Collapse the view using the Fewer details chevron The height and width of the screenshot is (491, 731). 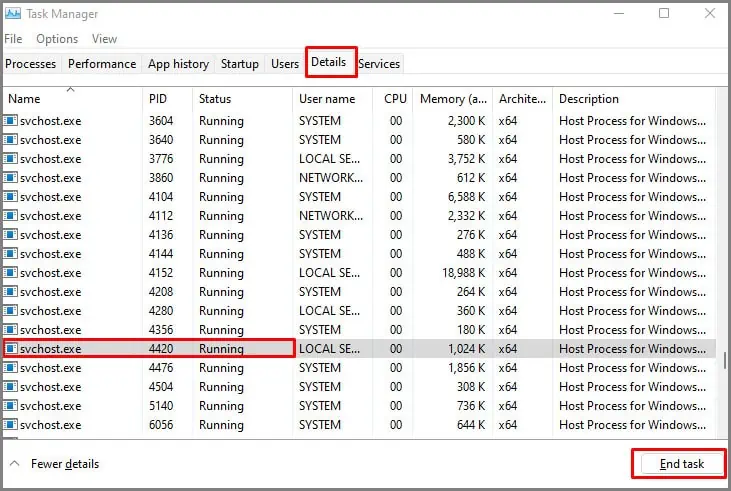point(14,463)
